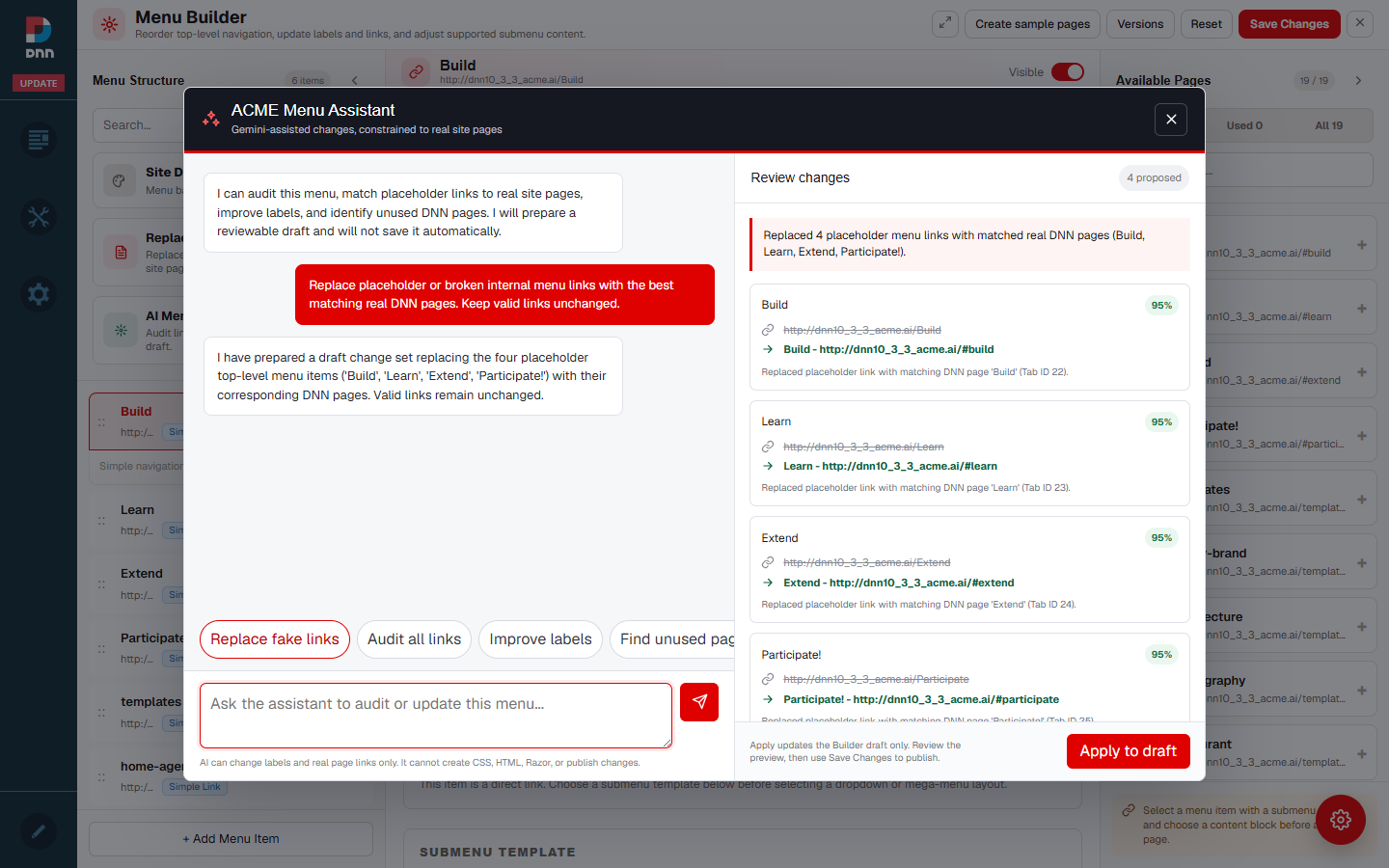Click the 95% badge on Learn change

[x=1161, y=422]
